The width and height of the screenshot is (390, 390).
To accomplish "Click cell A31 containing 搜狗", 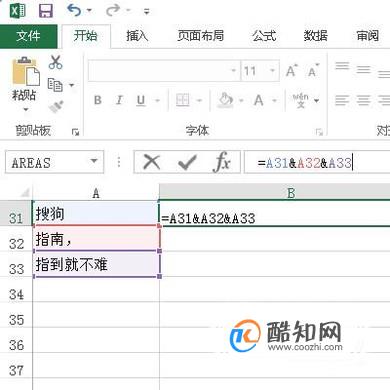I will pyautogui.click(x=96, y=213).
